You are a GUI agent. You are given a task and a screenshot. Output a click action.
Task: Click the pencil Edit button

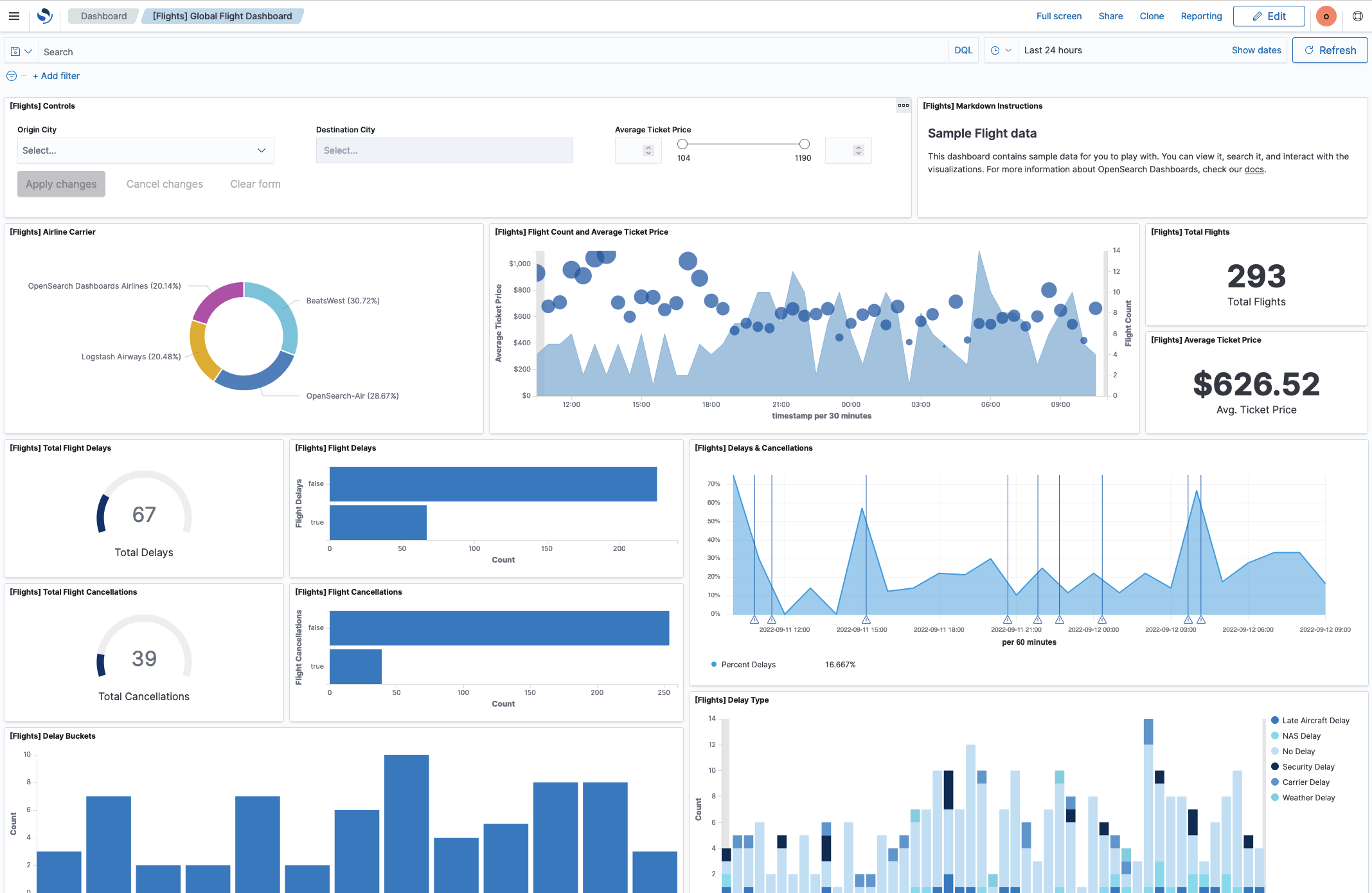(1269, 16)
